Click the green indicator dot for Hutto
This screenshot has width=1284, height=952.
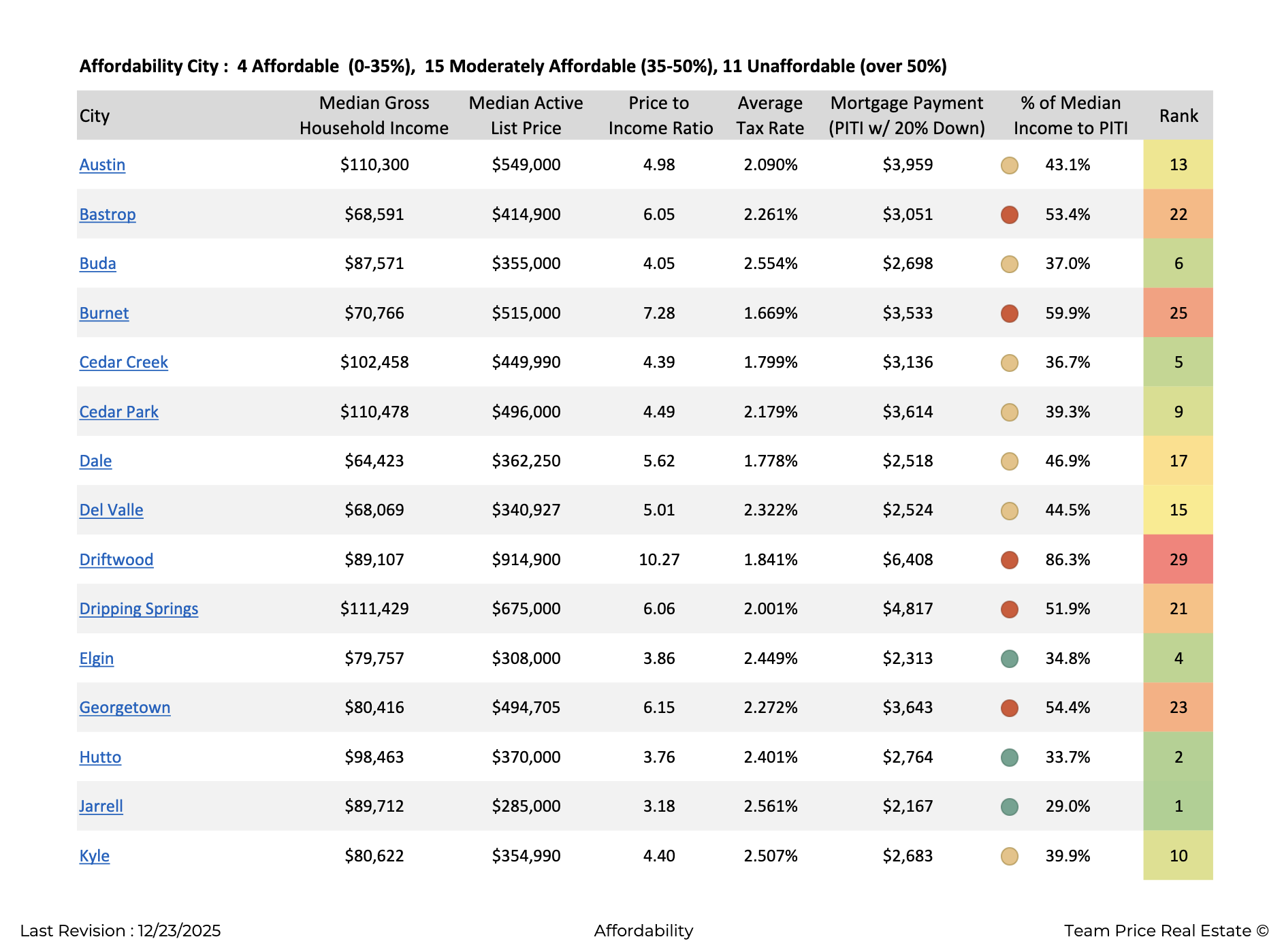1009,757
